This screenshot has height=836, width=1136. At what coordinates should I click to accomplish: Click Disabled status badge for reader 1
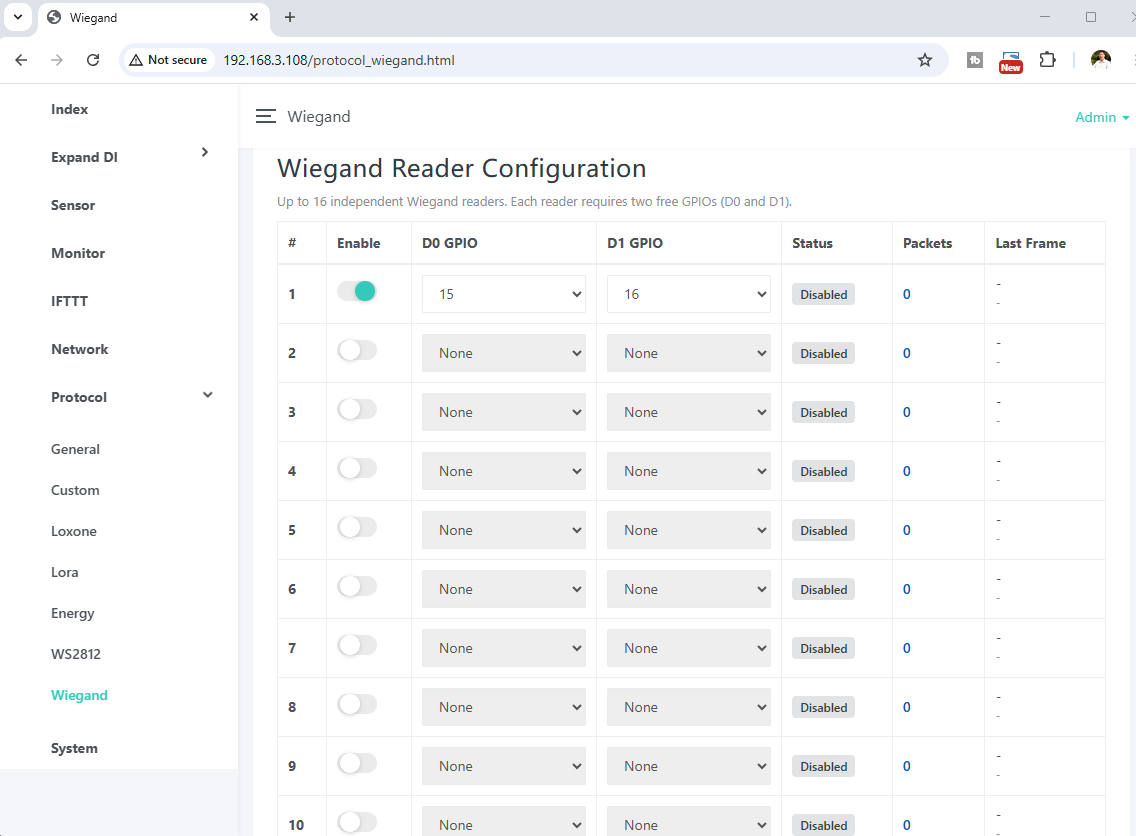pyautogui.click(x=823, y=294)
